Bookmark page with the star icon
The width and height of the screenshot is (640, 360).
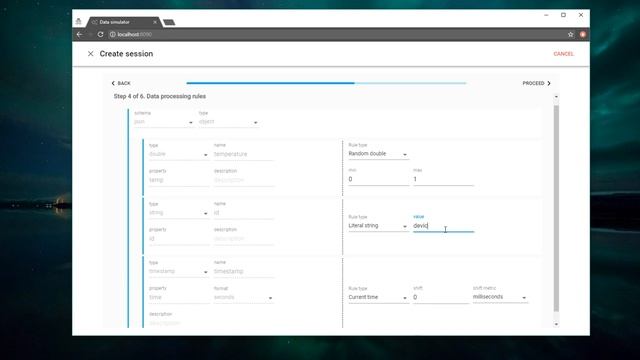[571, 34]
